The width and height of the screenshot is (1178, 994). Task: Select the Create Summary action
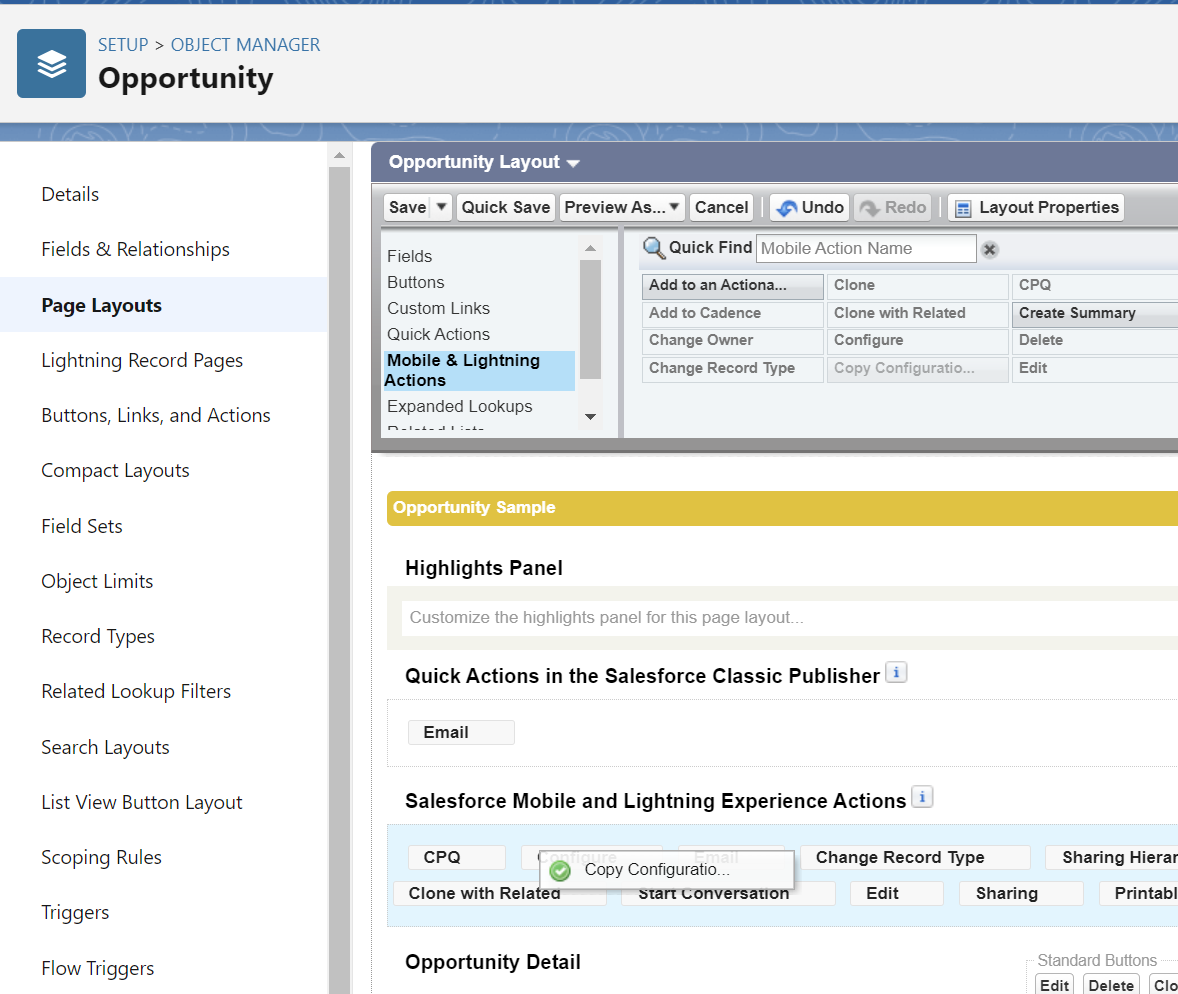coord(1095,313)
